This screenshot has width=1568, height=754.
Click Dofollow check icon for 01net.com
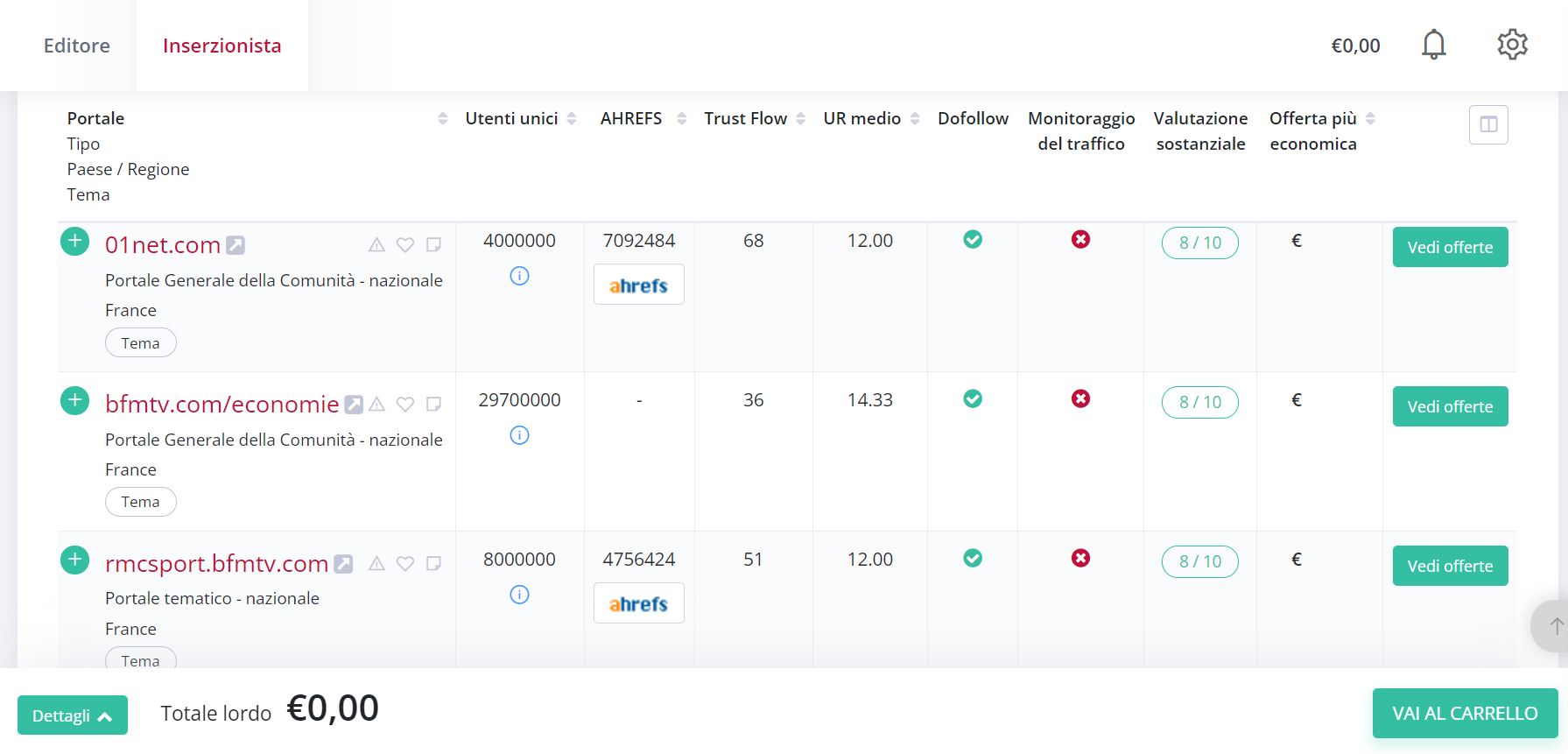click(973, 239)
